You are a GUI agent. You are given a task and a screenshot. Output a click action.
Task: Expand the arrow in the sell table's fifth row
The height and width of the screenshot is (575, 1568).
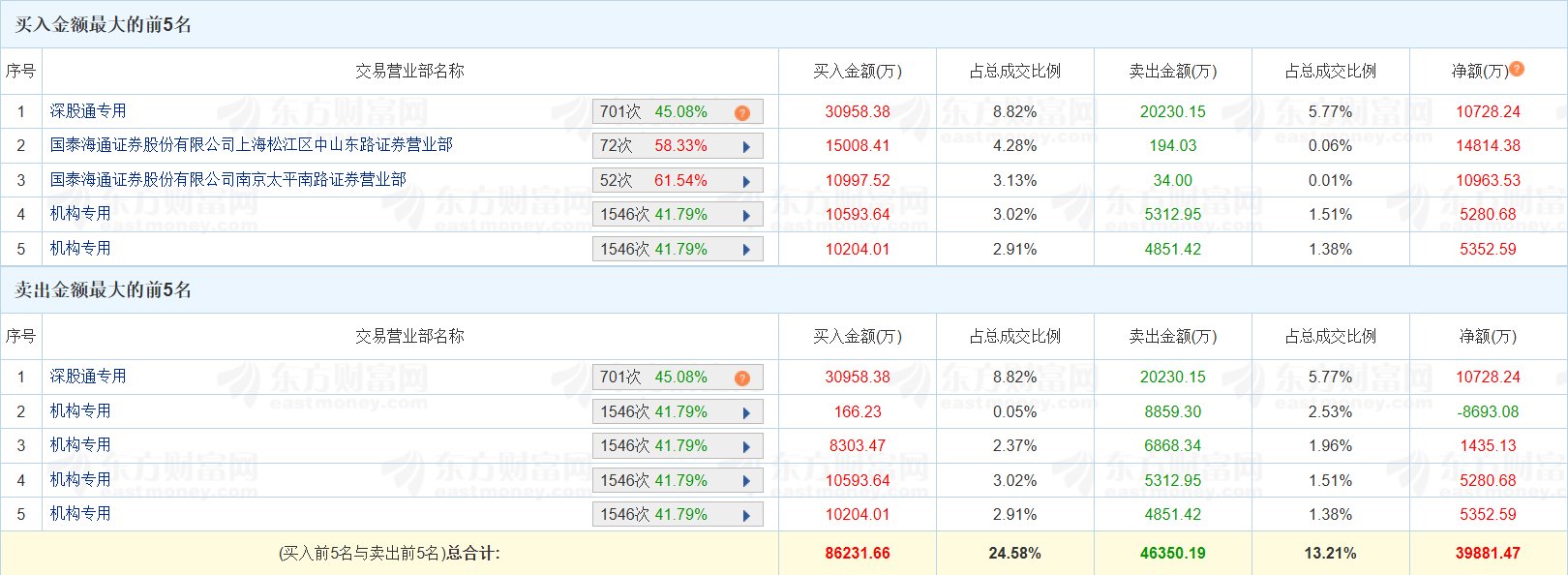click(746, 516)
